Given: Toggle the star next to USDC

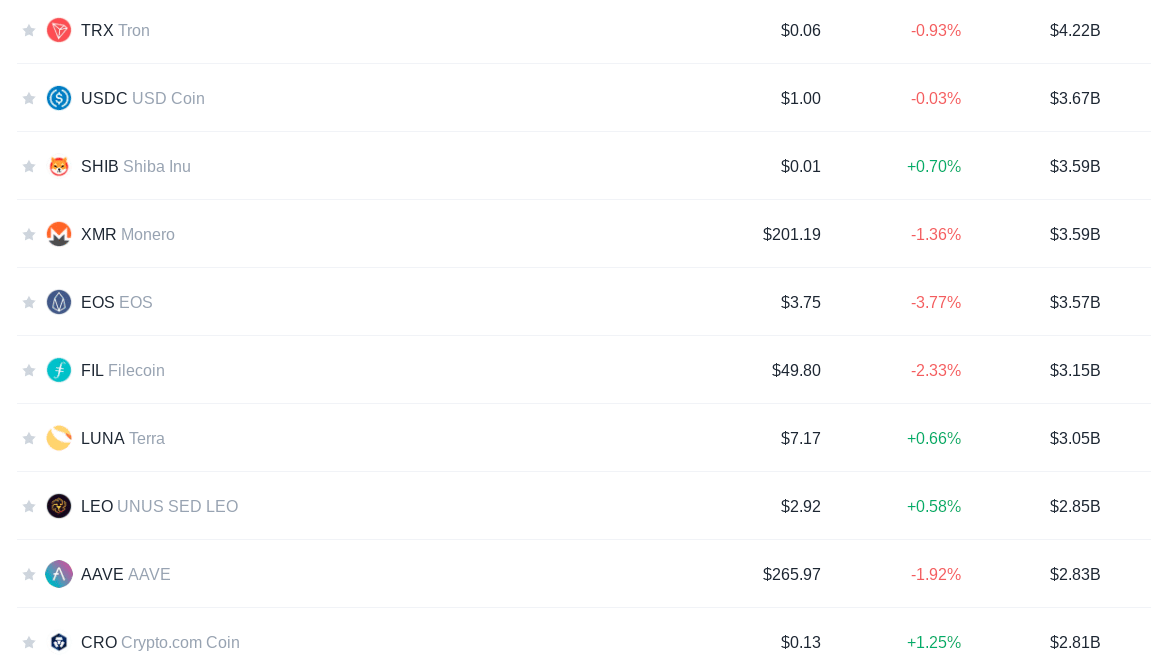Looking at the screenshot, I should click(x=29, y=98).
